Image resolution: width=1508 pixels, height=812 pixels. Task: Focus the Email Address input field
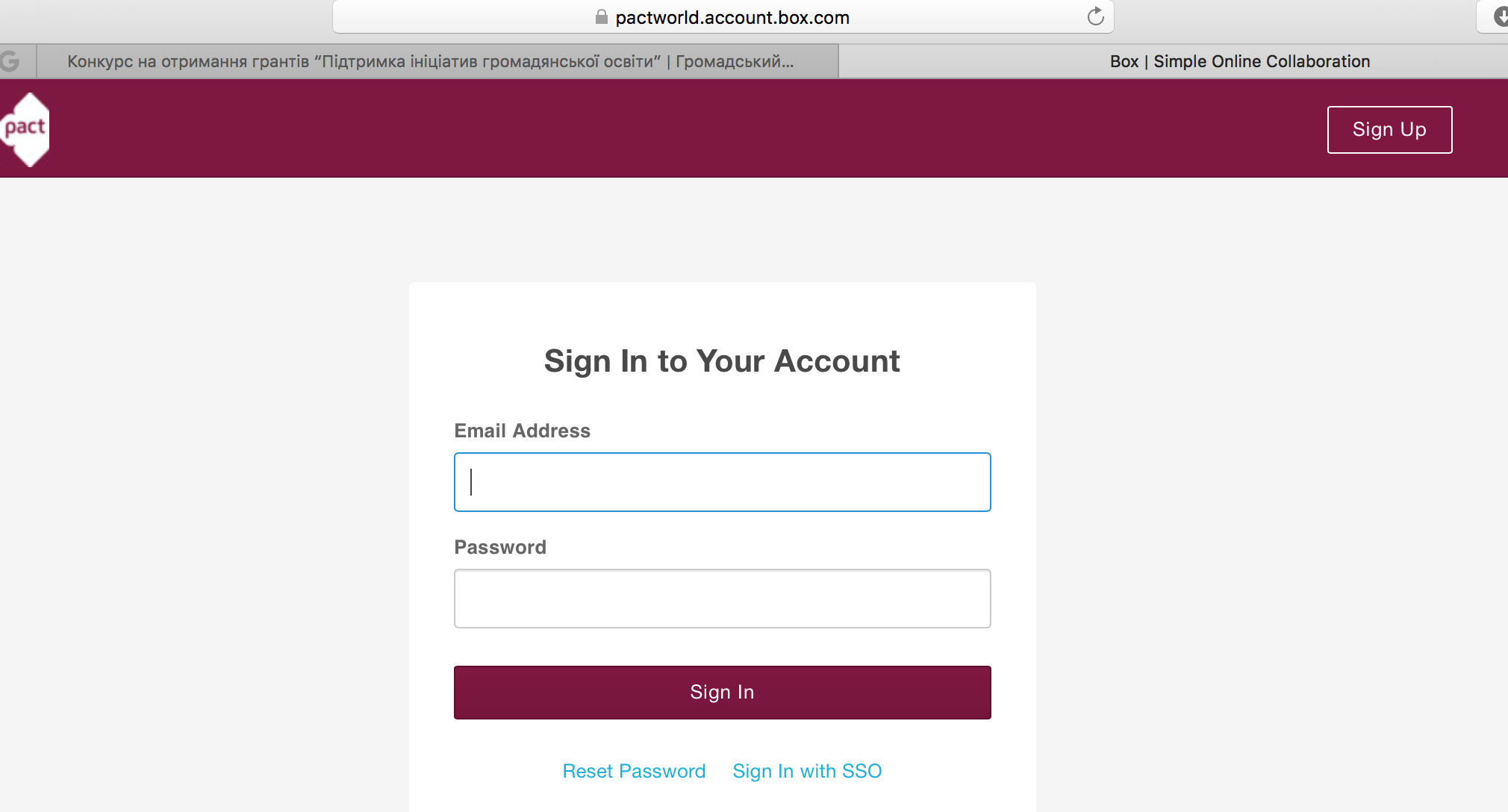(x=722, y=482)
